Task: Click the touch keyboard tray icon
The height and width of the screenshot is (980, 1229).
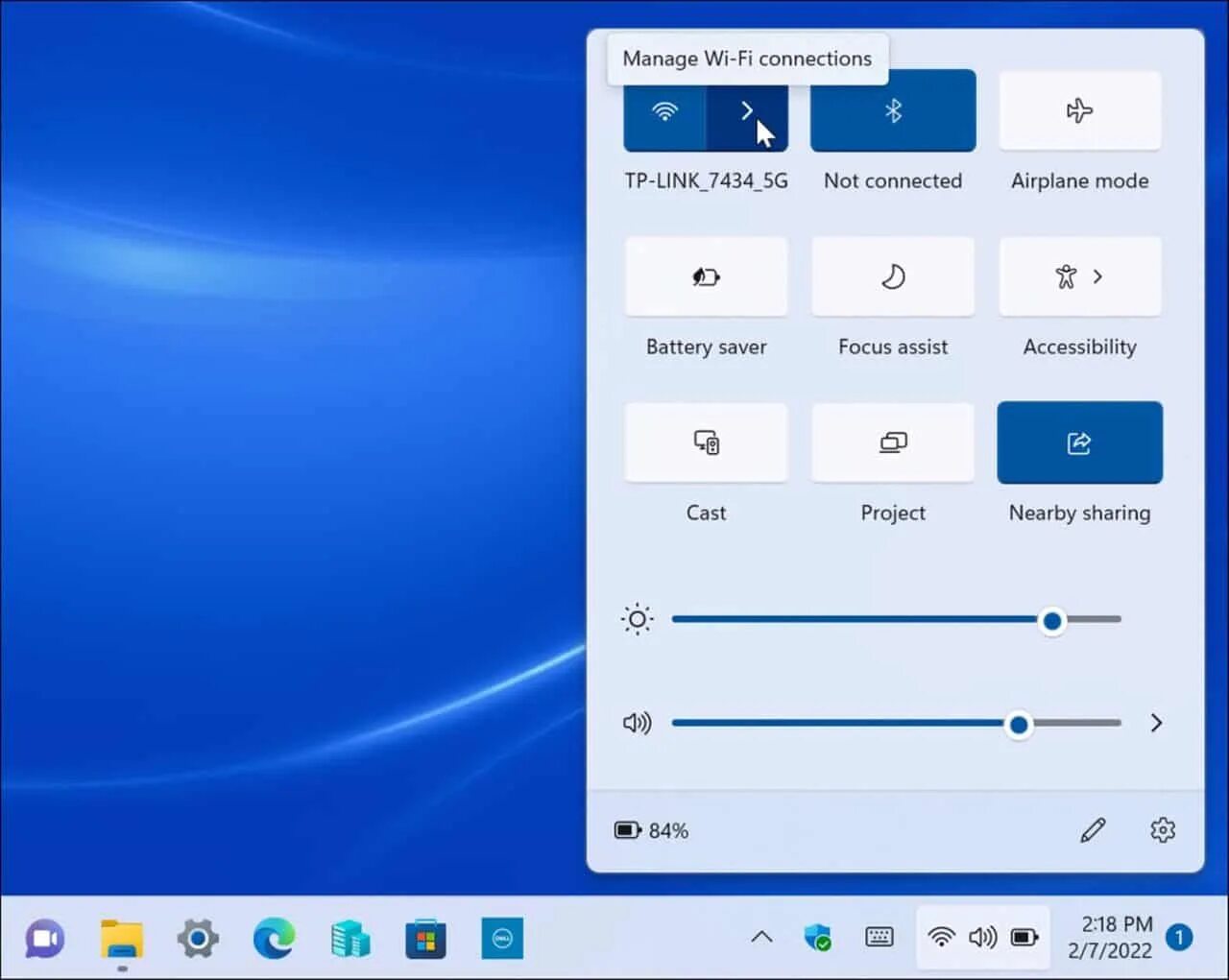Action: point(880,937)
